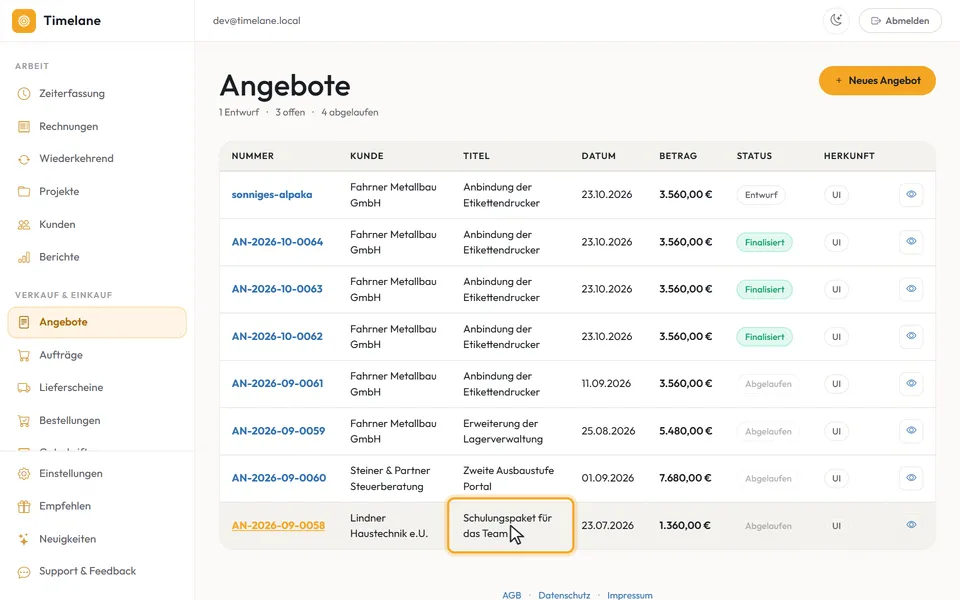Viewport: 960px width, 600px height.
Task: Click the STATUS column header
Action: [x=754, y=156]
